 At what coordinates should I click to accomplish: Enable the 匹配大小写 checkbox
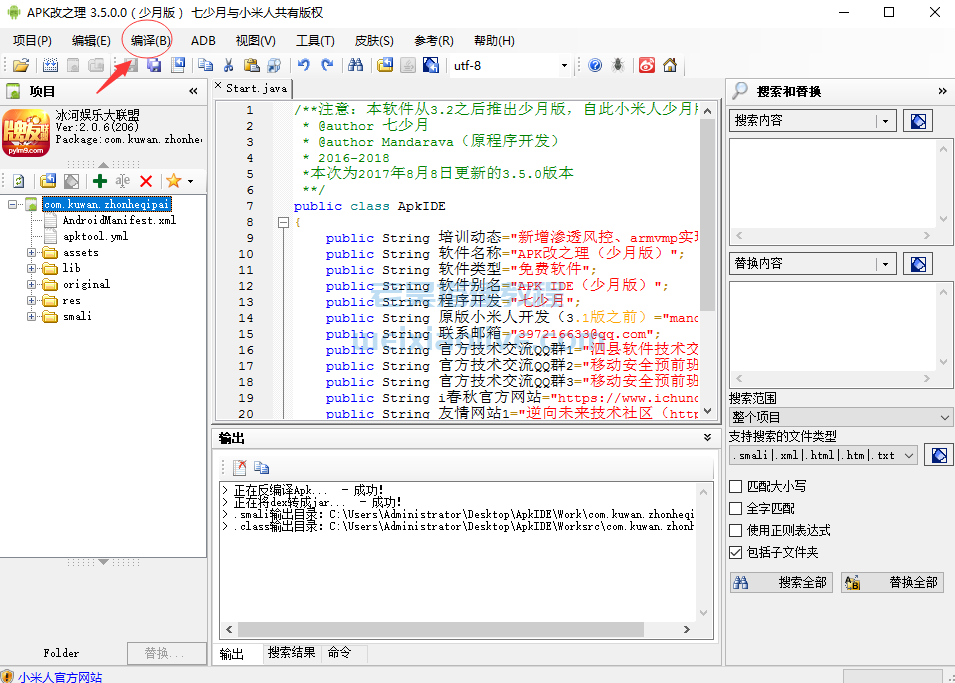click(737, 487)
